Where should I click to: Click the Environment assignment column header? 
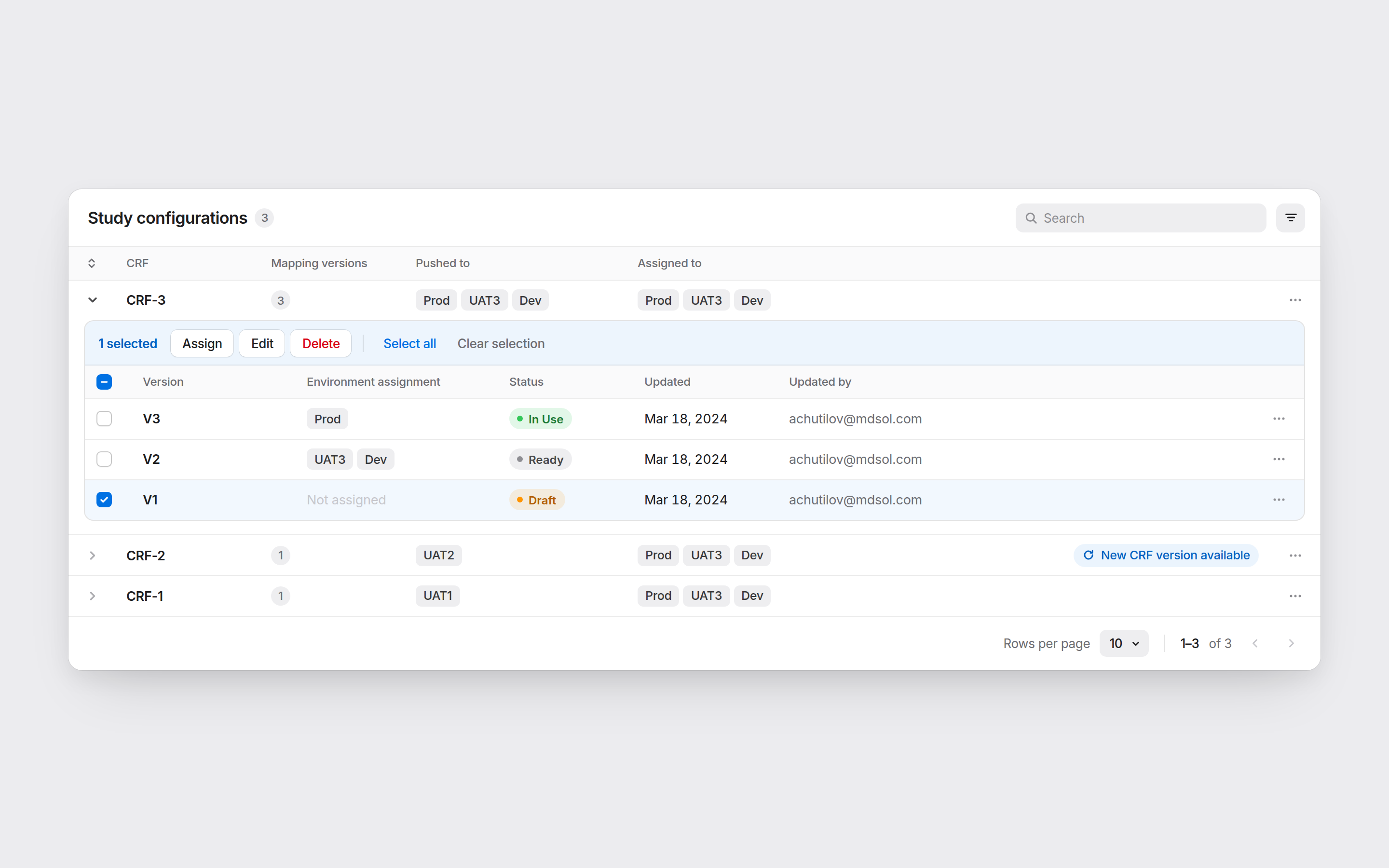pos(373,382)
